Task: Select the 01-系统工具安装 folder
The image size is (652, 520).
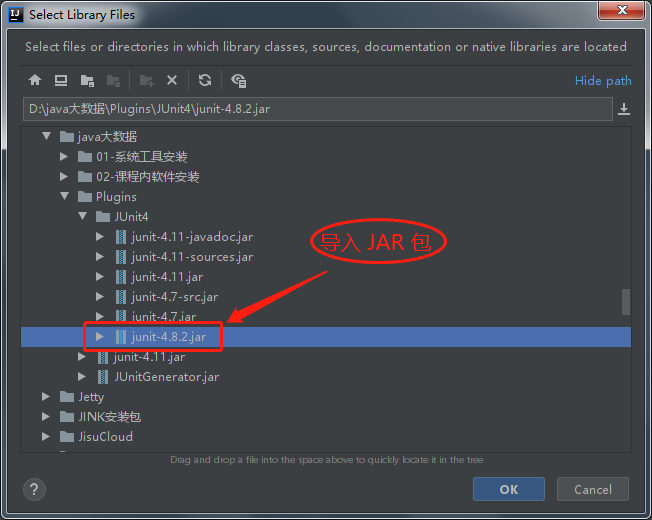Action: point(142,157)
